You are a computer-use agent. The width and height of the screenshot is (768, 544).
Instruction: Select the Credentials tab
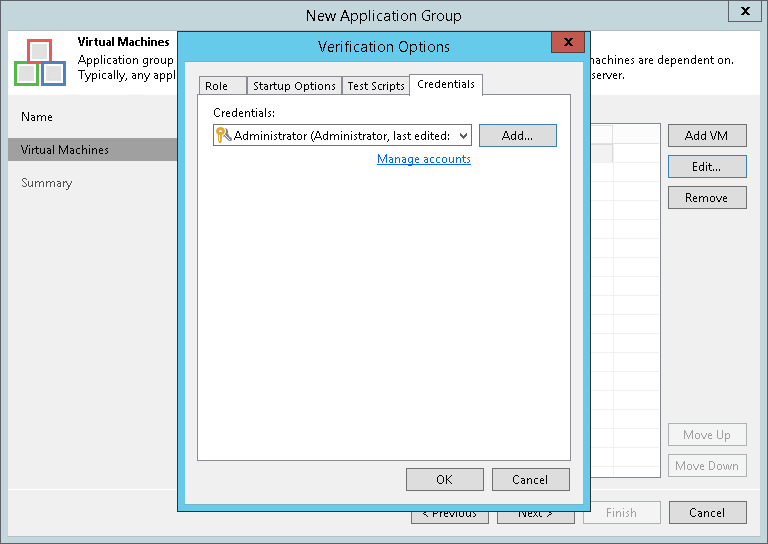[446, 84]
